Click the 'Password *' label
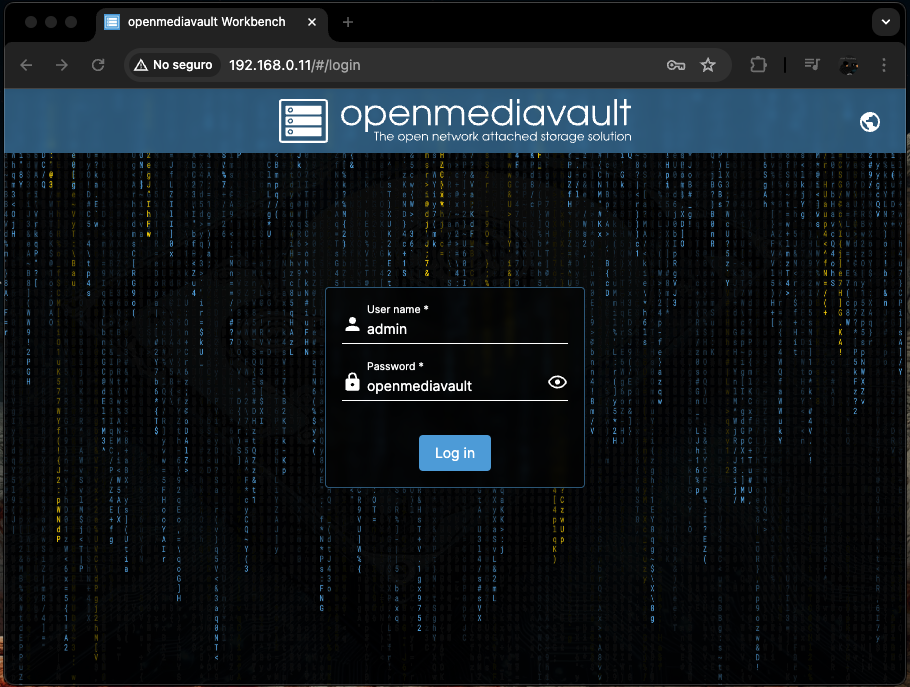The height and width of the screenshot is (687, 910). (395, 366)
